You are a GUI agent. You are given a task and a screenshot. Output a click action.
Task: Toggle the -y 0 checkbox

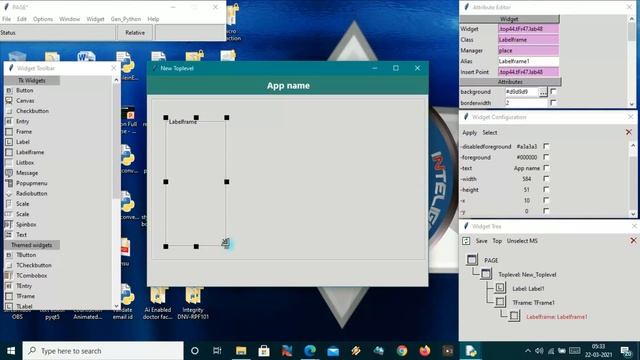pyautogui.click(x=546, y=211)
